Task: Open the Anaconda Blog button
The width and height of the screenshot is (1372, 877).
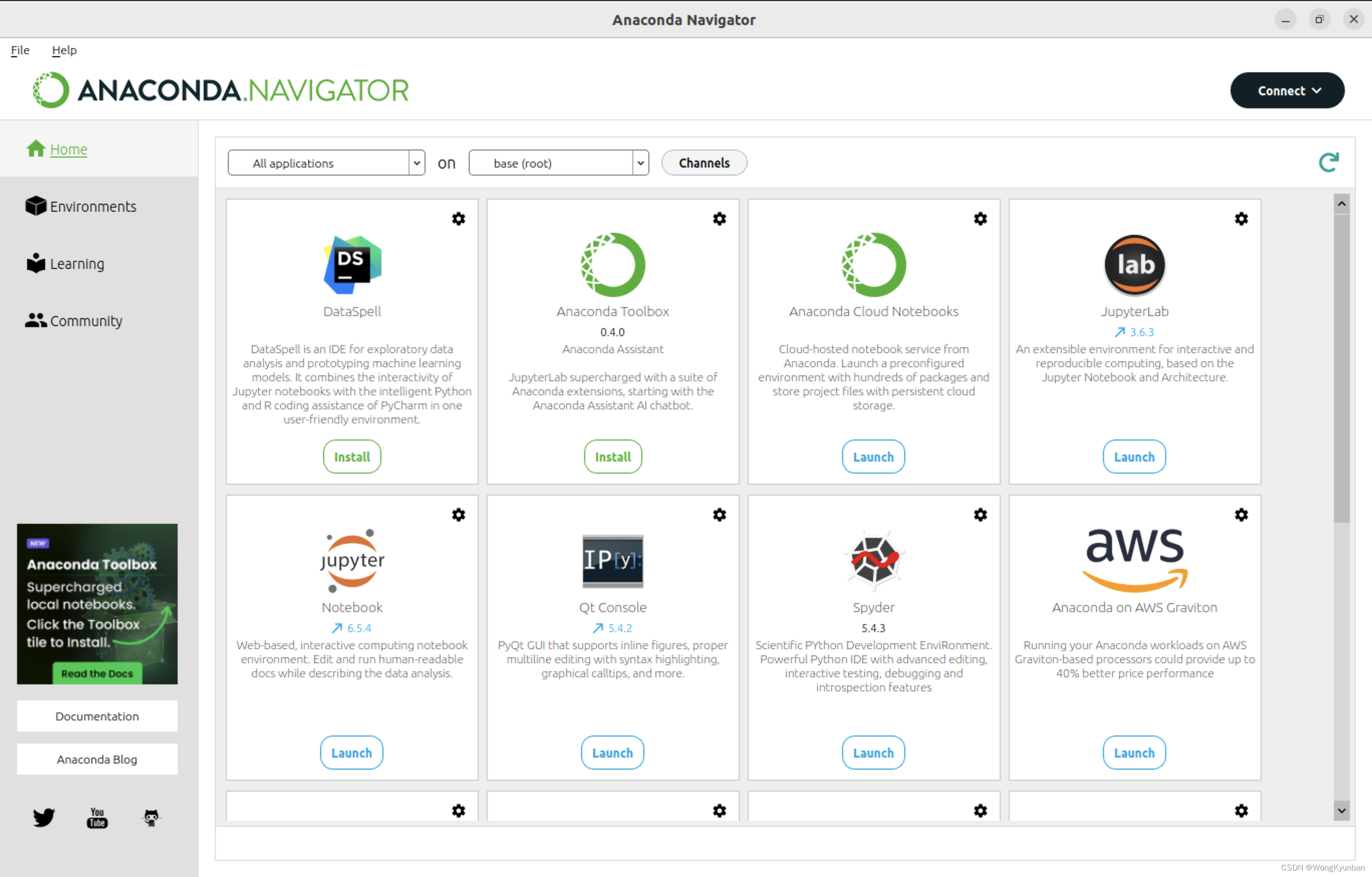Action: [x=97, y=760]
